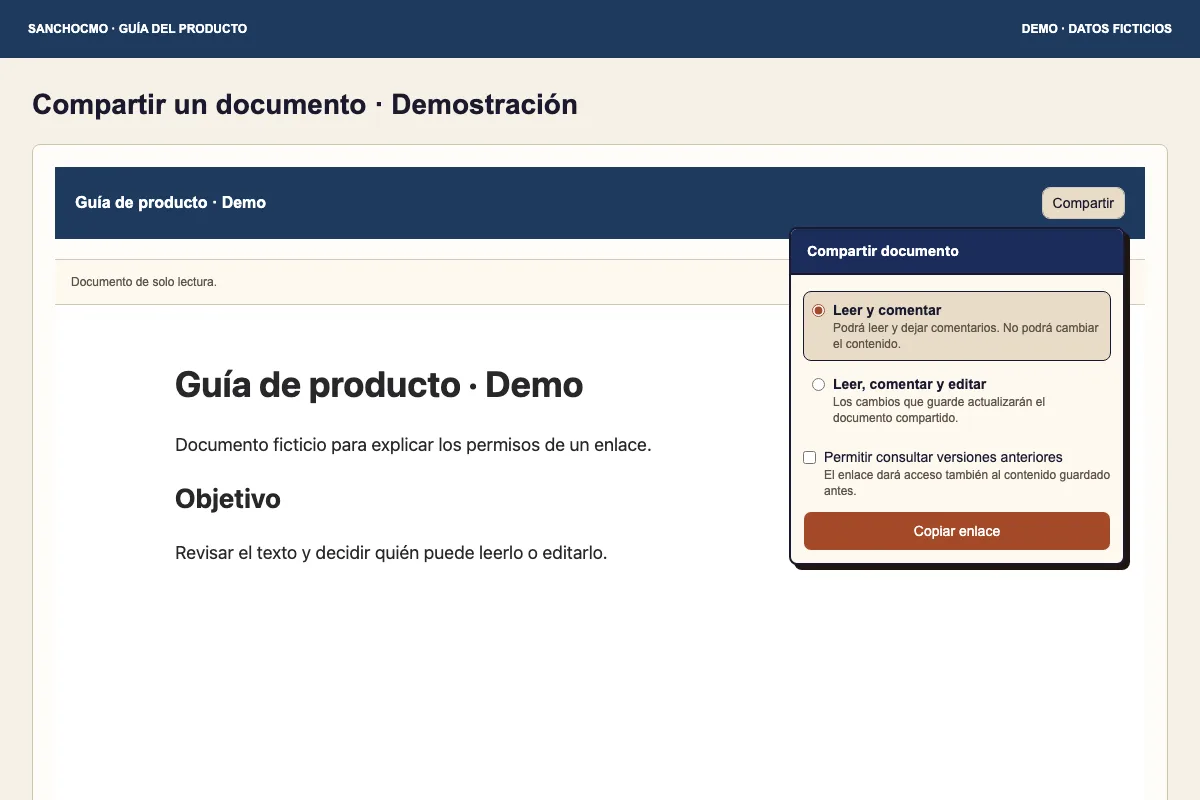Click the 'Objetivo' section heading
The height and width of the screenshot is (800, 1200).
coord(228,498)
